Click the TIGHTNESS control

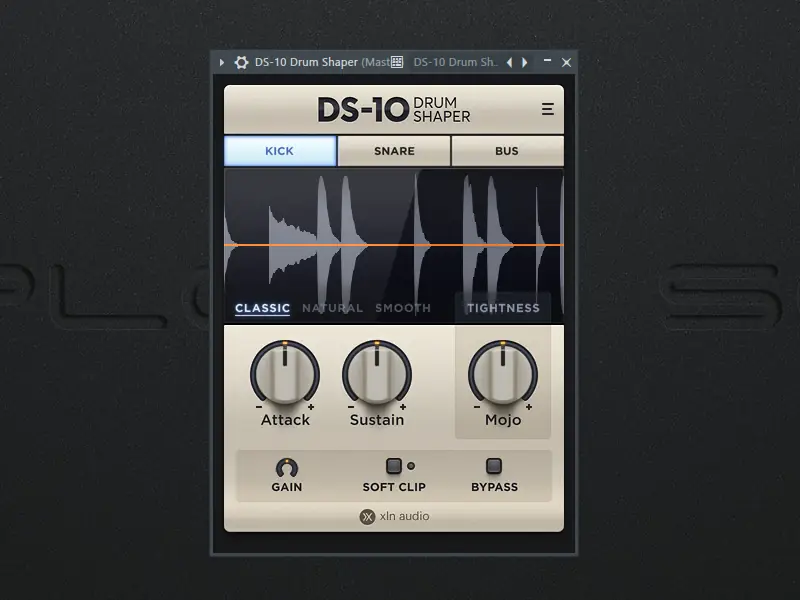pyautogui.click(x=503, y=308)
